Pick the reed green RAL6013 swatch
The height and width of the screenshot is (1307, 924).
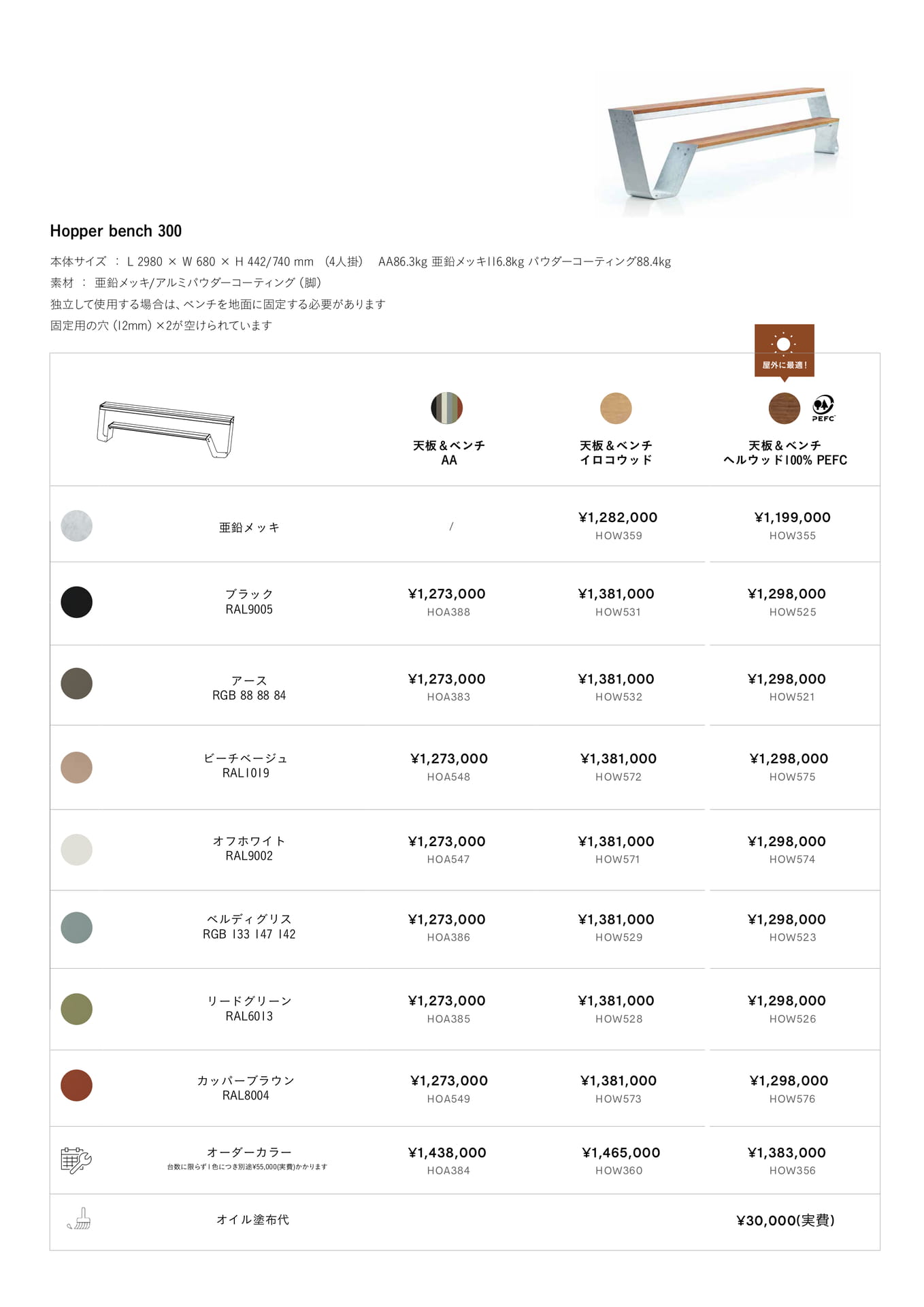77,1009
